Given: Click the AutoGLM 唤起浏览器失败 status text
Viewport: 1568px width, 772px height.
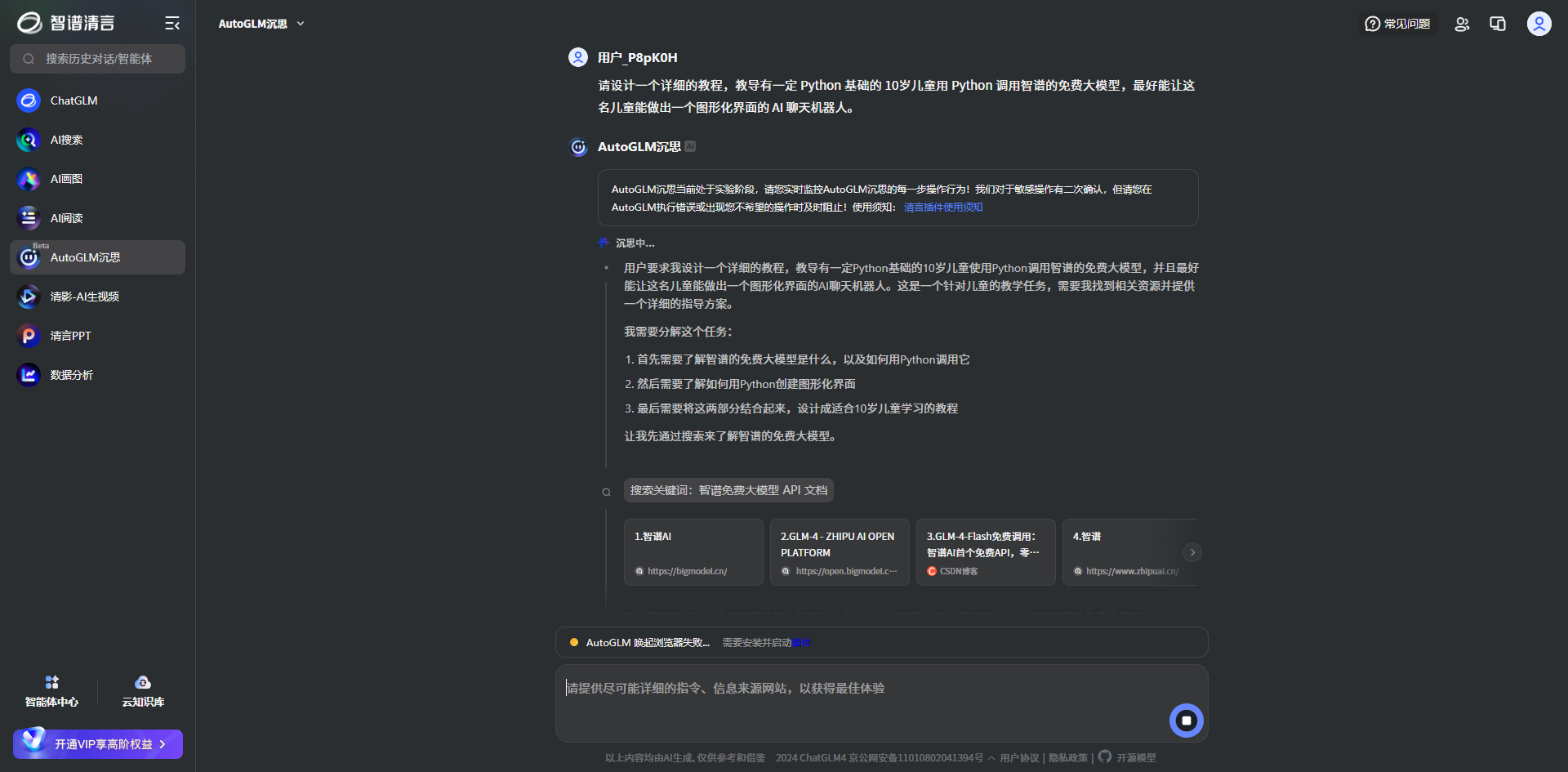Looking at the screenshot, I should [x=648, y=643].
